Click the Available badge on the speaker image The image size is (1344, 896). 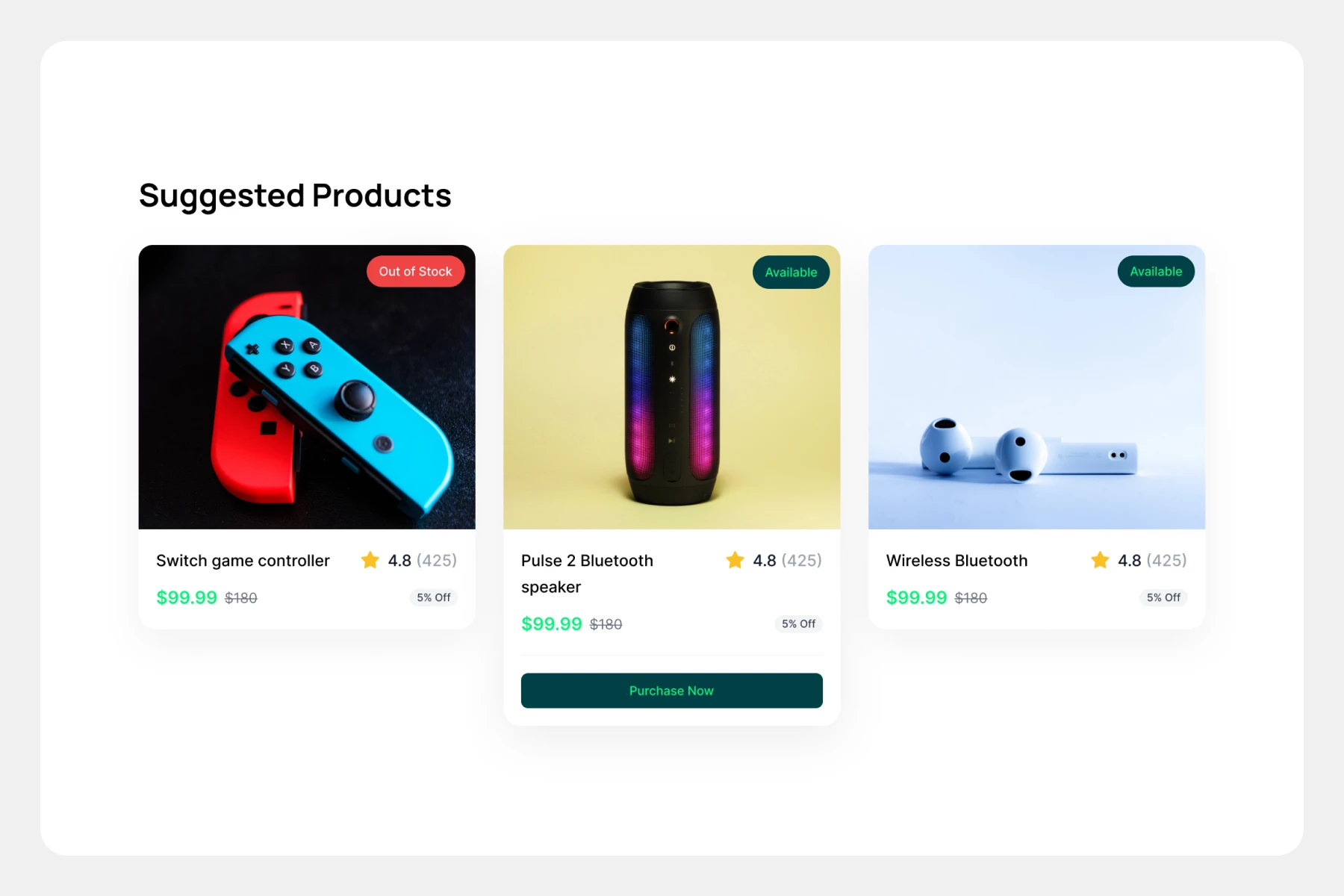(791, 273)
